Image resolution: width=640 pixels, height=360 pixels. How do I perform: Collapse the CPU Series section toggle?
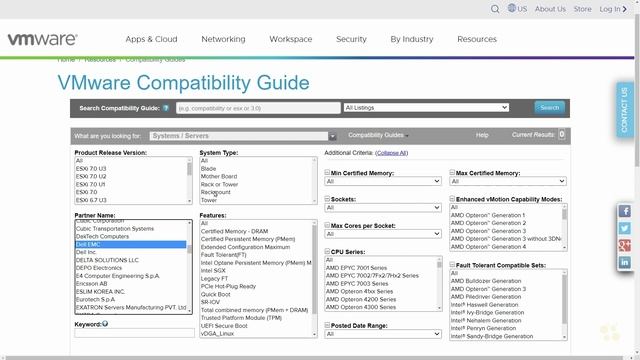327,251
